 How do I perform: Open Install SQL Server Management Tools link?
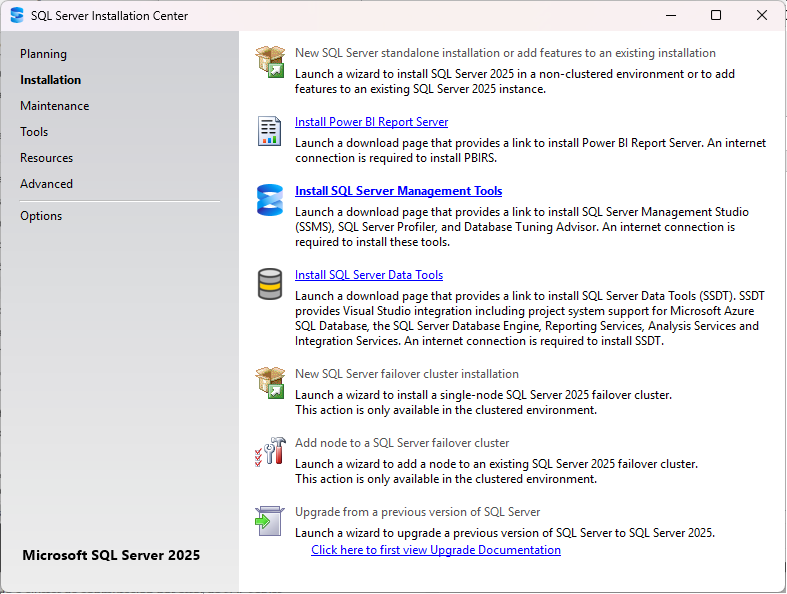point(399,191)
